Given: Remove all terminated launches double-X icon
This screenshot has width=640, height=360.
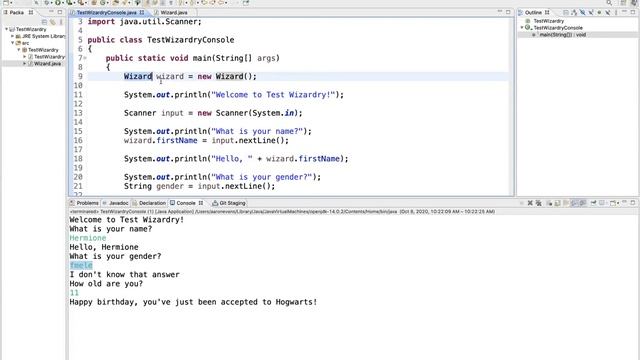Looking at the screenshot, I should 538,203.
